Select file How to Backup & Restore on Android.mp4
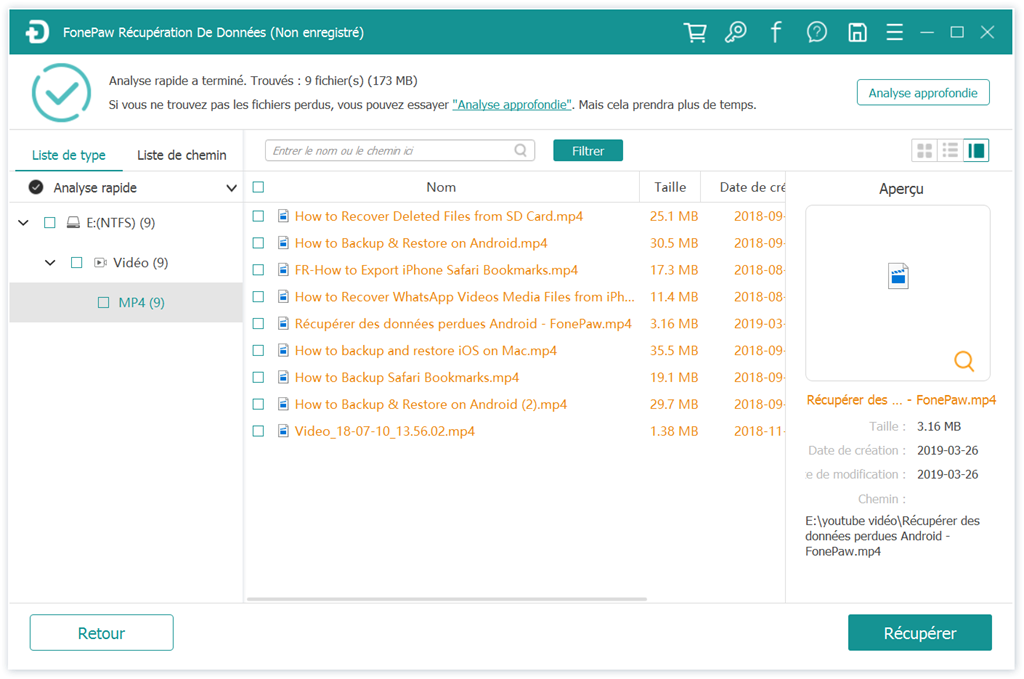This screenshot has height=679, width=1024. tap(421, 243)
